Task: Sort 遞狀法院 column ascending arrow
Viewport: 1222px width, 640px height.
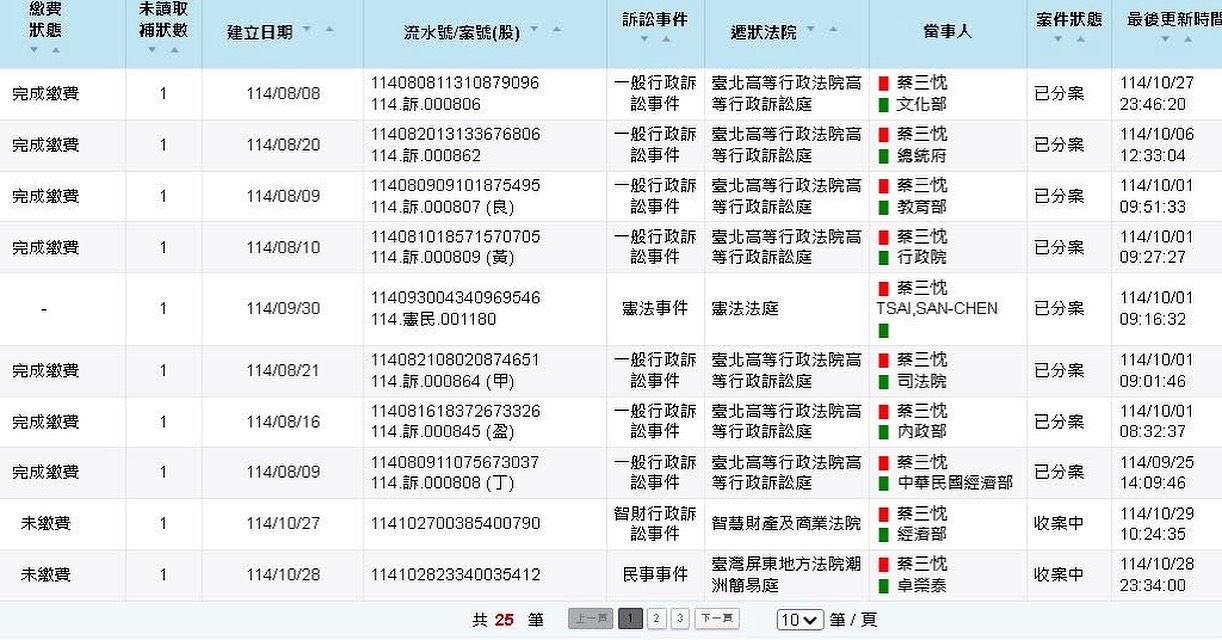Action: point(833,29)
